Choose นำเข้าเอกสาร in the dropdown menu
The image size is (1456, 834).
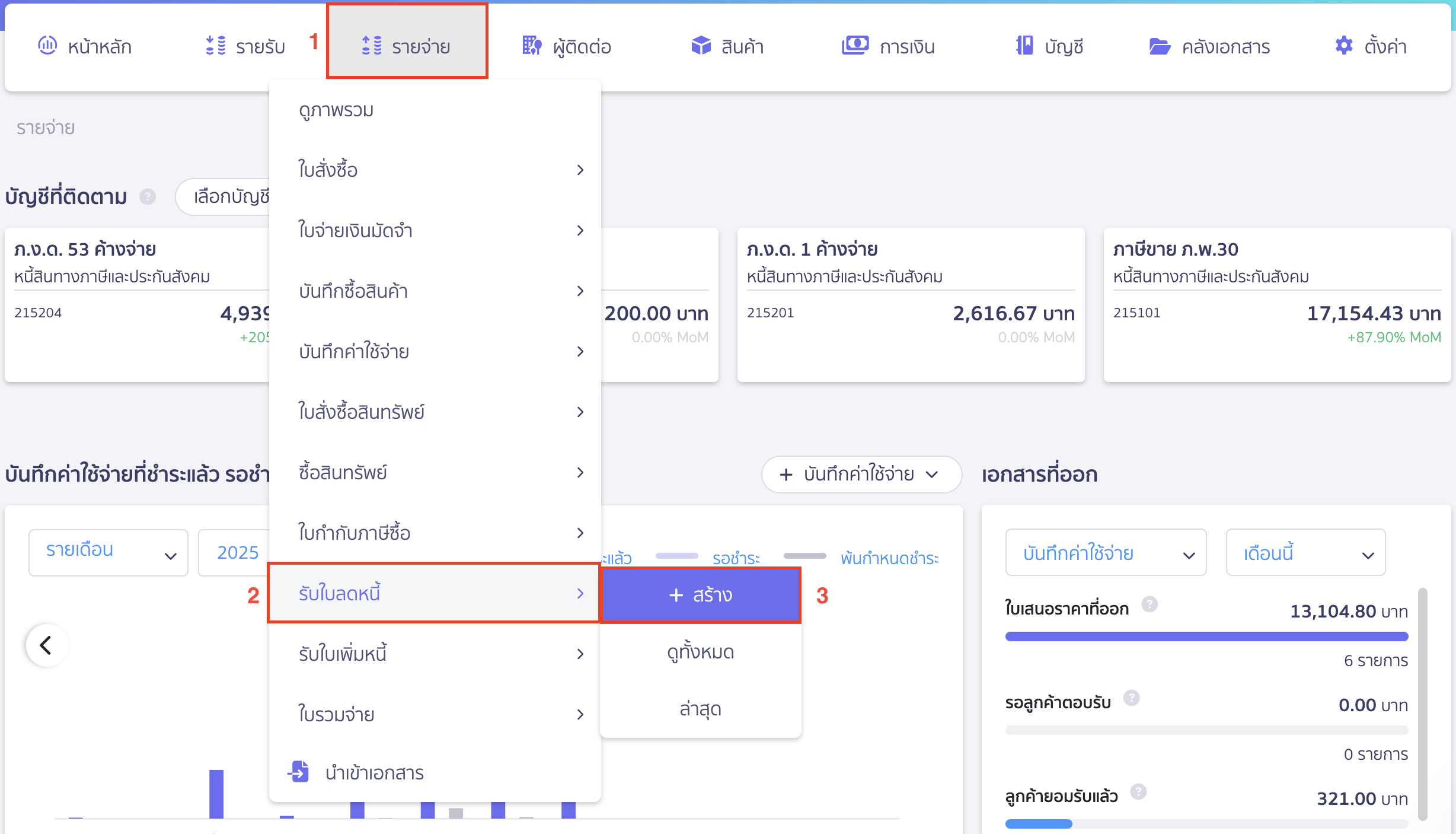(435, 772)
